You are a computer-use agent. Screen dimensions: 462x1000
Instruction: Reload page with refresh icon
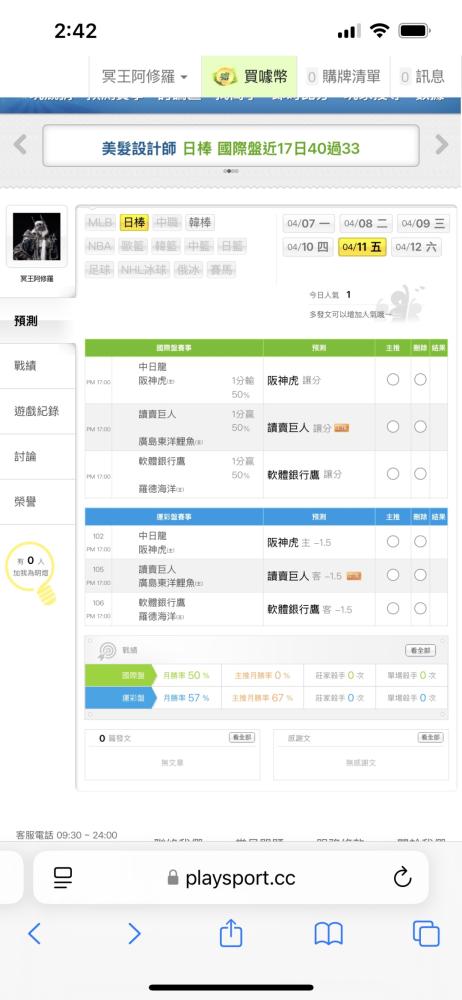click(403, 878)
